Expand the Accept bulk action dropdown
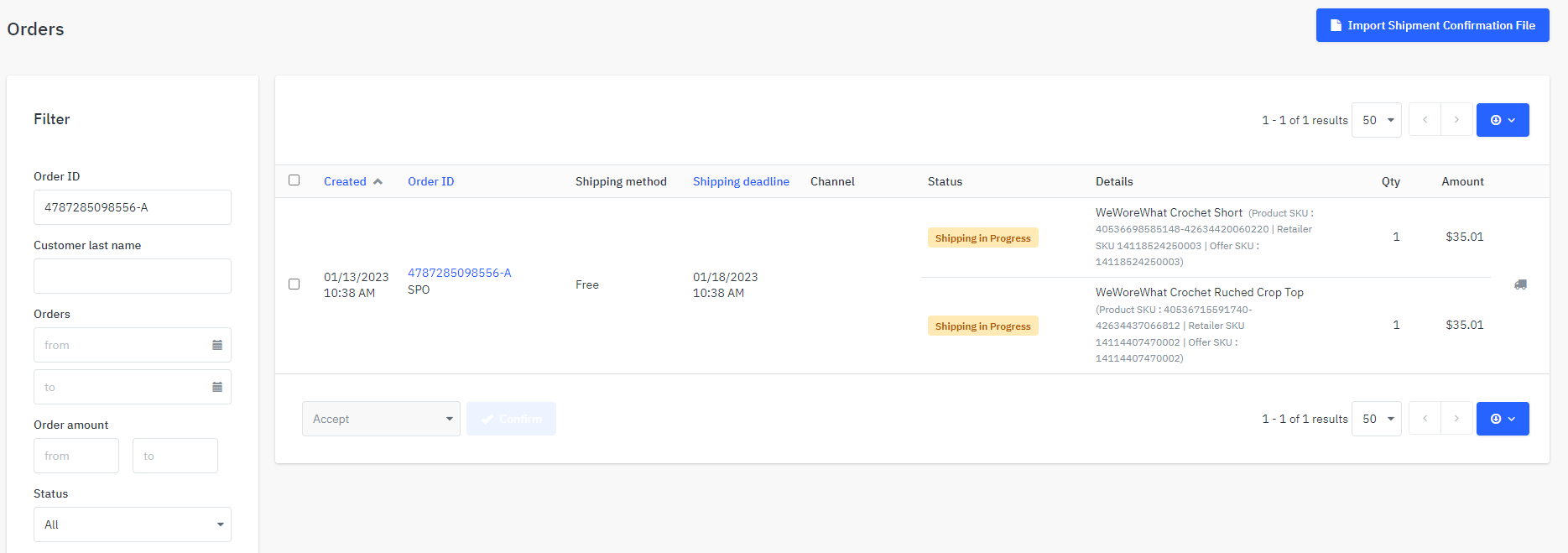Viewport: 1568px width, 553px height. (381, 419)
